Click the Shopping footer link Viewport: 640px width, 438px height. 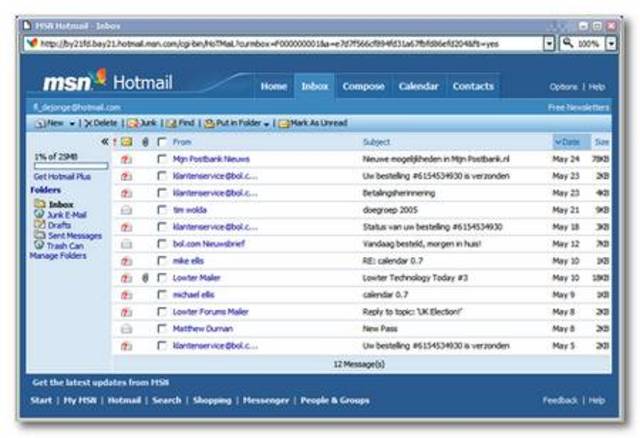pyautogui.click(x=212, y=400)
